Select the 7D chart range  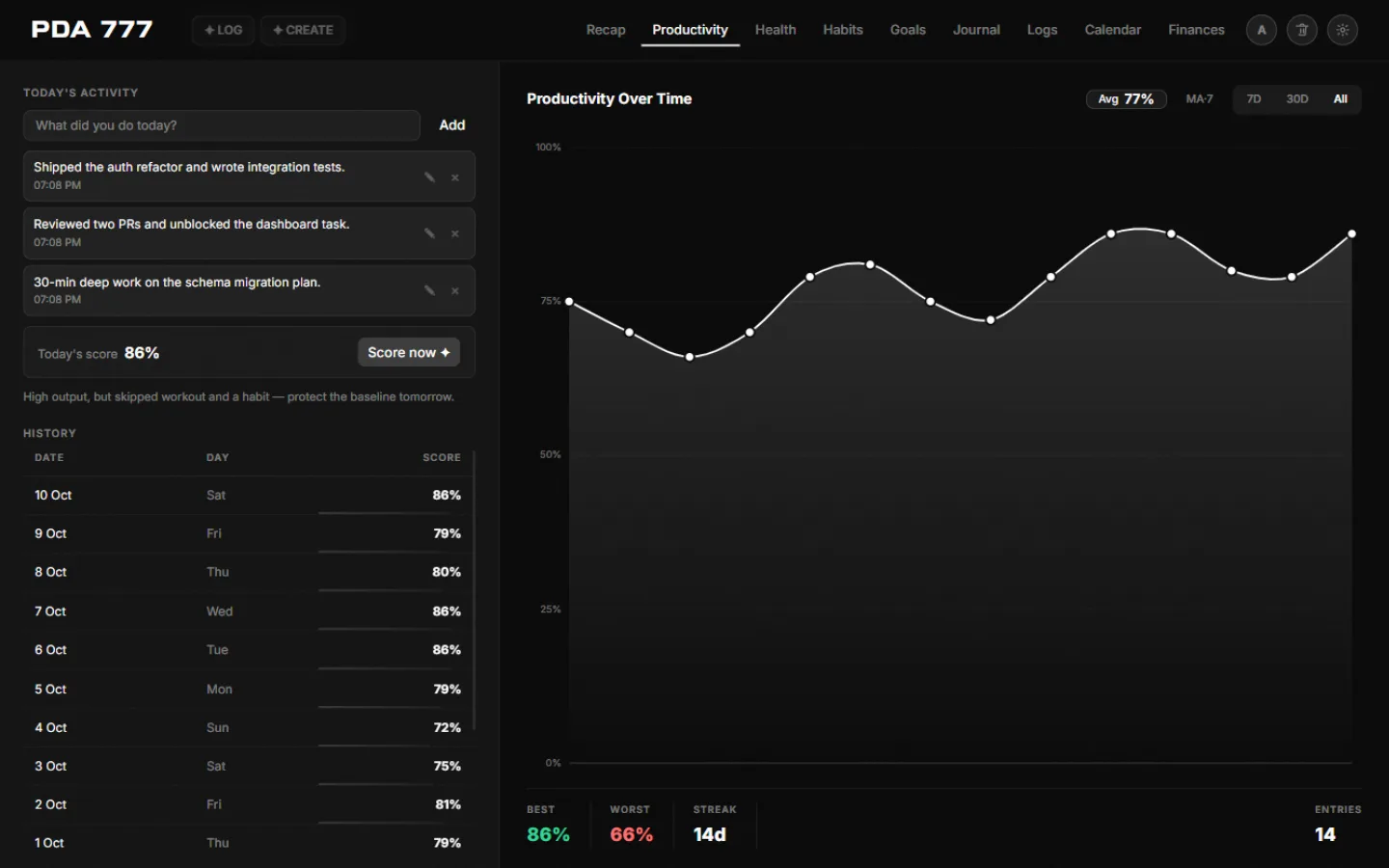tap(1253, 99)
